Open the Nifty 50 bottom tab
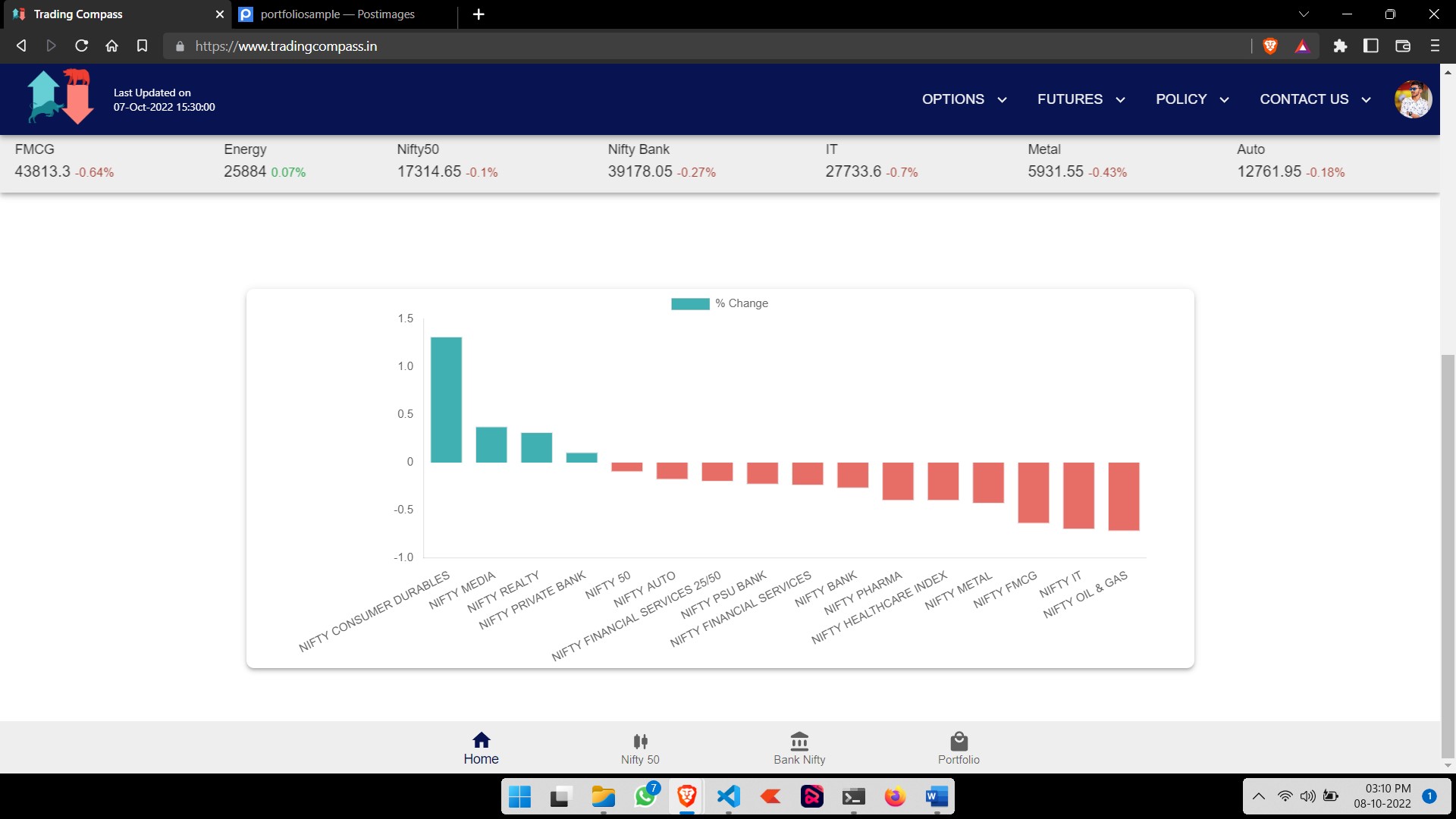This screenshot has width=1456, height=819. pyautogui.click(x=640, y=749)
